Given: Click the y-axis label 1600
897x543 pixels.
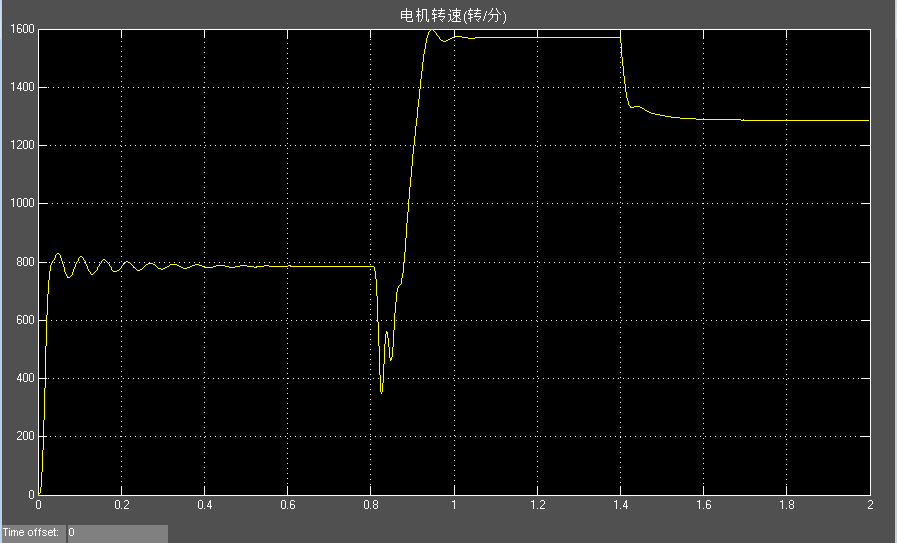Looking at the screenshot, I should (22, 29).
